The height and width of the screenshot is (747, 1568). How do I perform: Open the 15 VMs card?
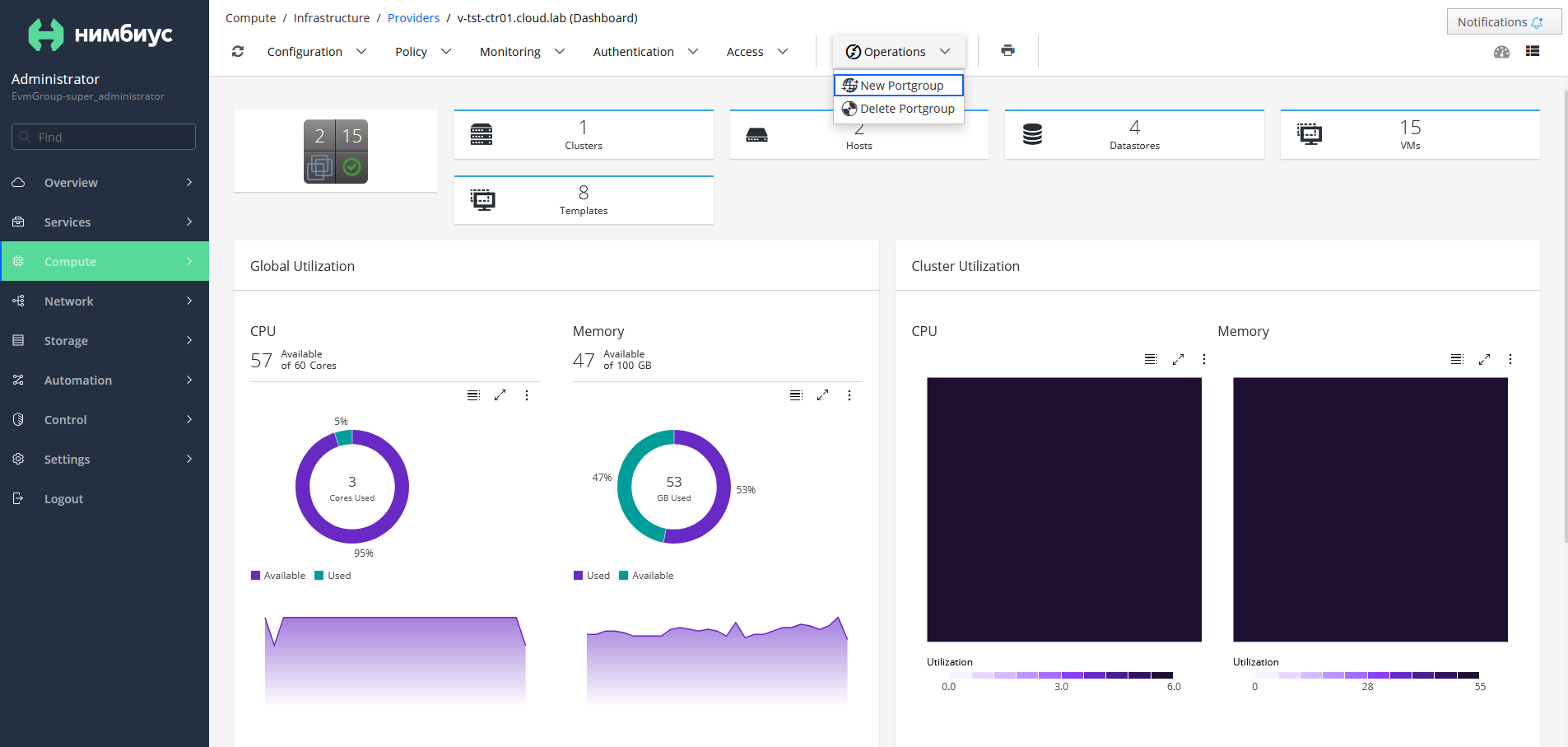coord(1410,134)
